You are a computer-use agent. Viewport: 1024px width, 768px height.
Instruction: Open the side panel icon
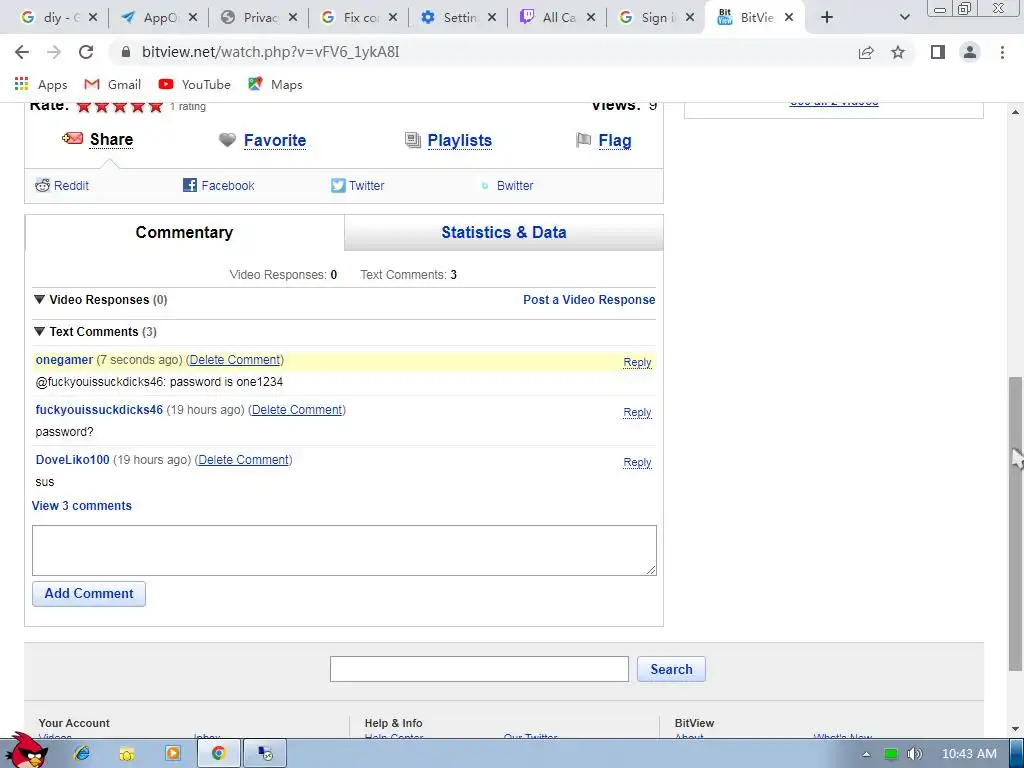(x=938, y=52)
